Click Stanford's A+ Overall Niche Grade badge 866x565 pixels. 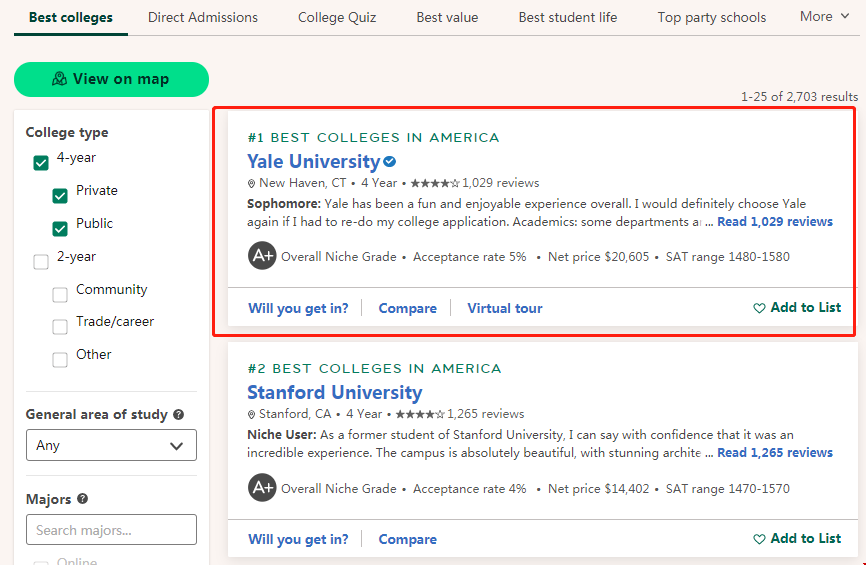point(262,488)
